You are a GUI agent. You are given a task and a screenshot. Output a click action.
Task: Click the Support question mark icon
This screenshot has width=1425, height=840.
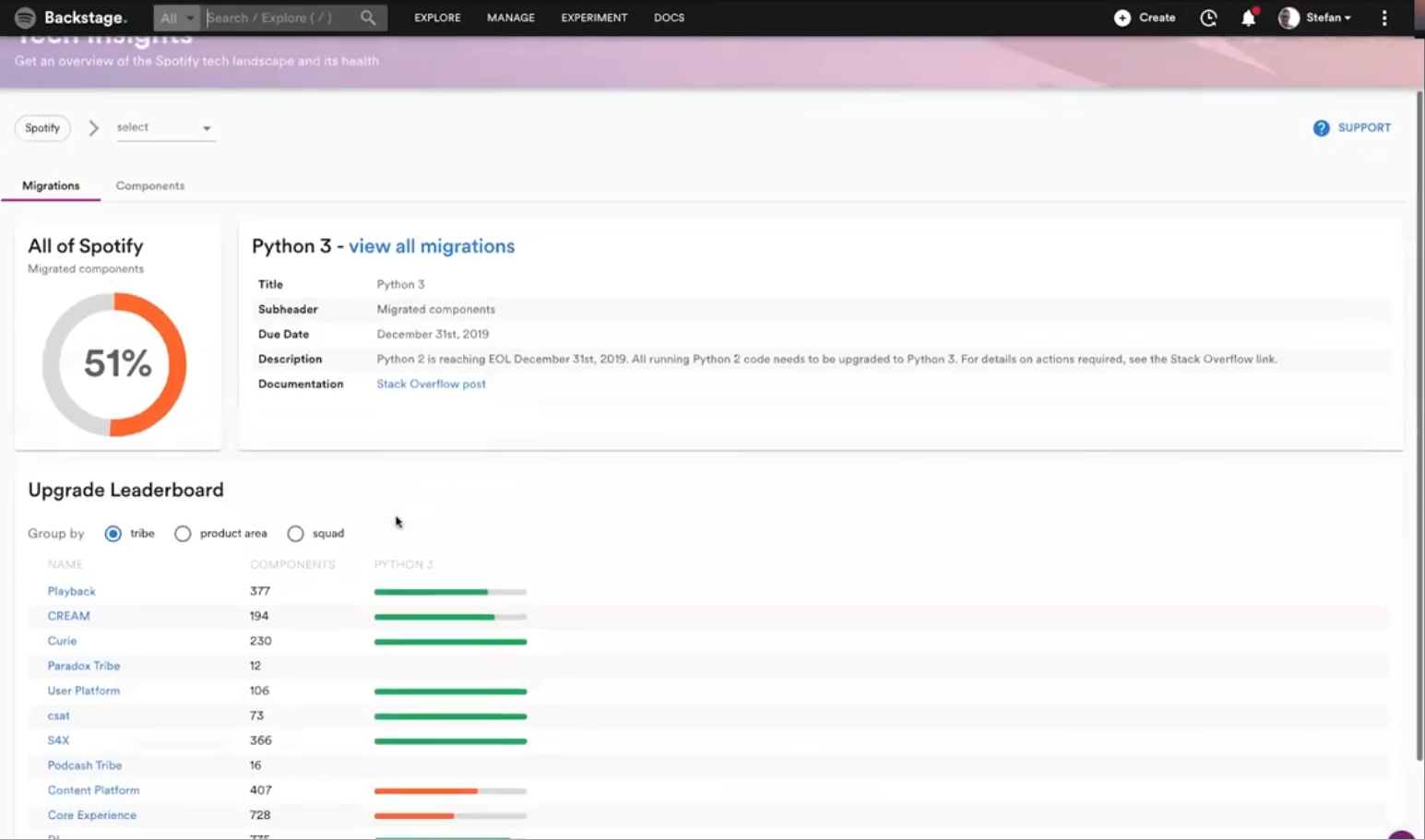1322,128
